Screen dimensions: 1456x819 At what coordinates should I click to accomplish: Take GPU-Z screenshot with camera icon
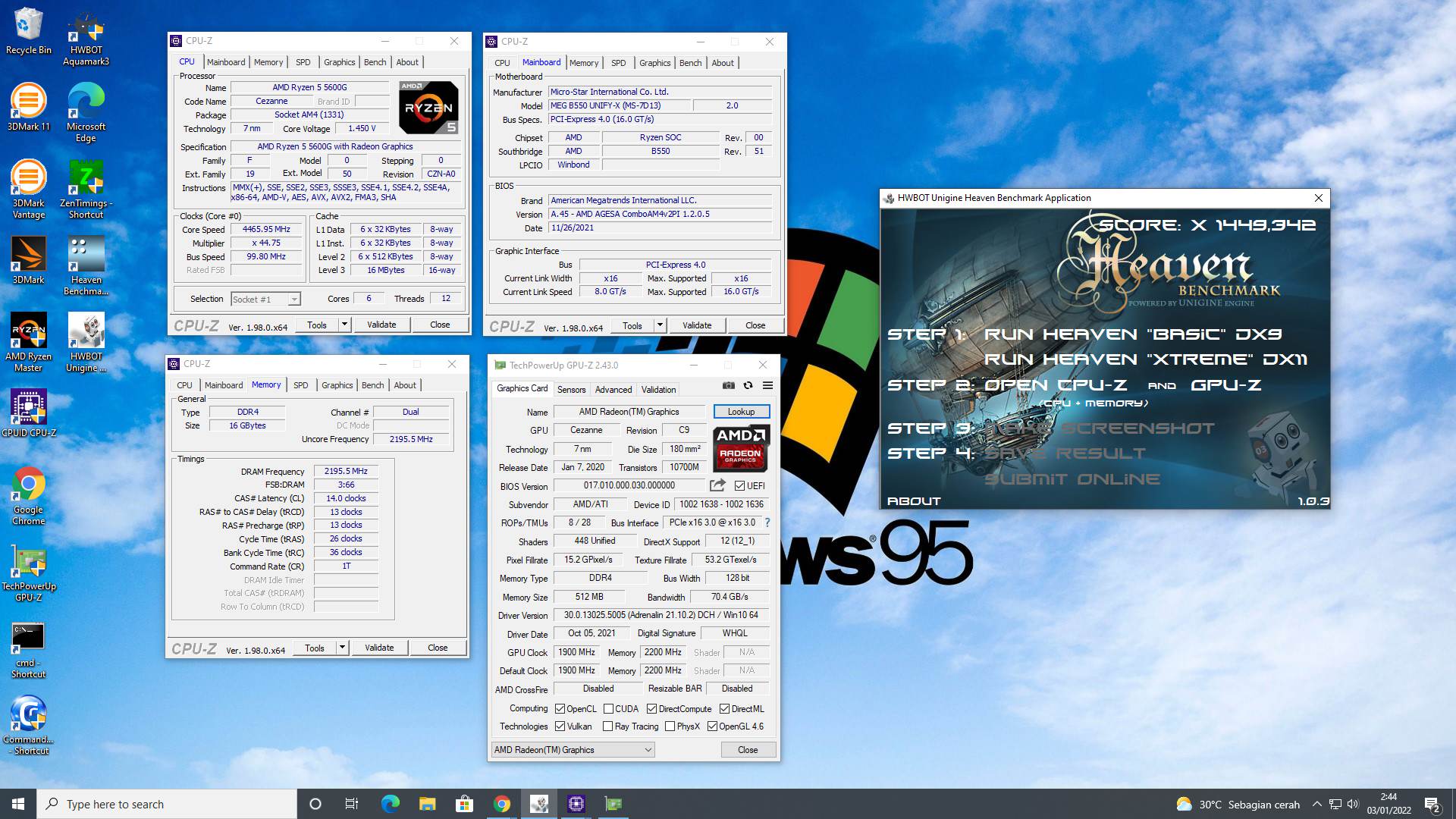point(729,385)
